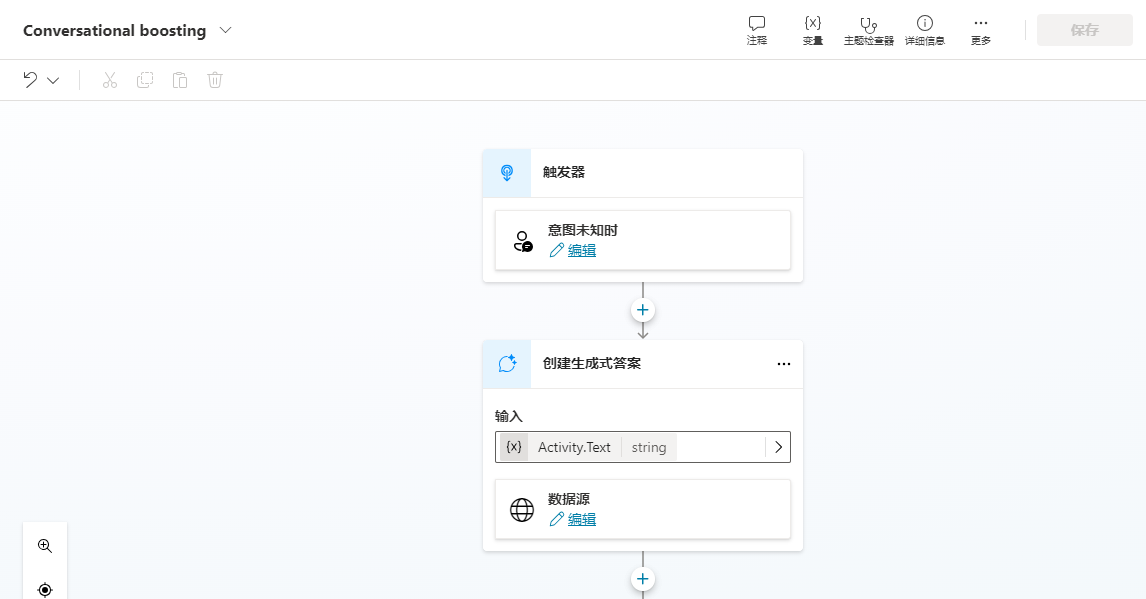The width and height of the screenshot is (1146, 599).
Task: Click the 保存 save button
Action: point(1085,30)
